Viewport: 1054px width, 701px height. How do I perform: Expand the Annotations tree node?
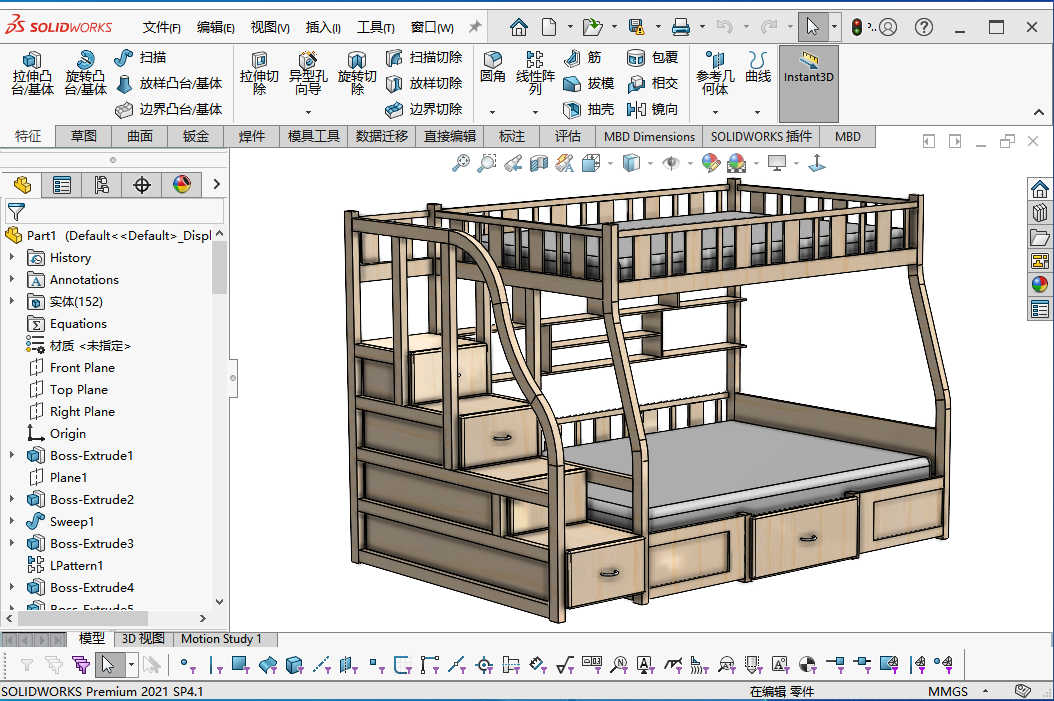(x=11, y=279)
